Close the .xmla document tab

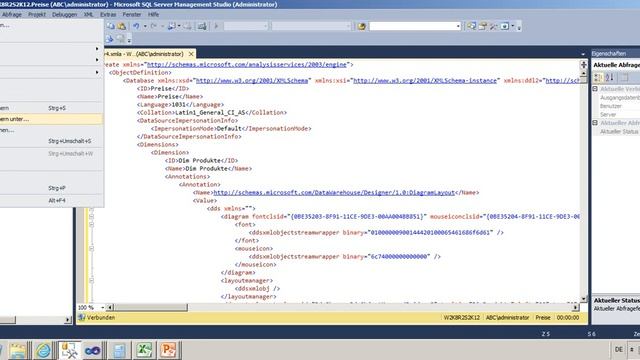pos(191,54)
